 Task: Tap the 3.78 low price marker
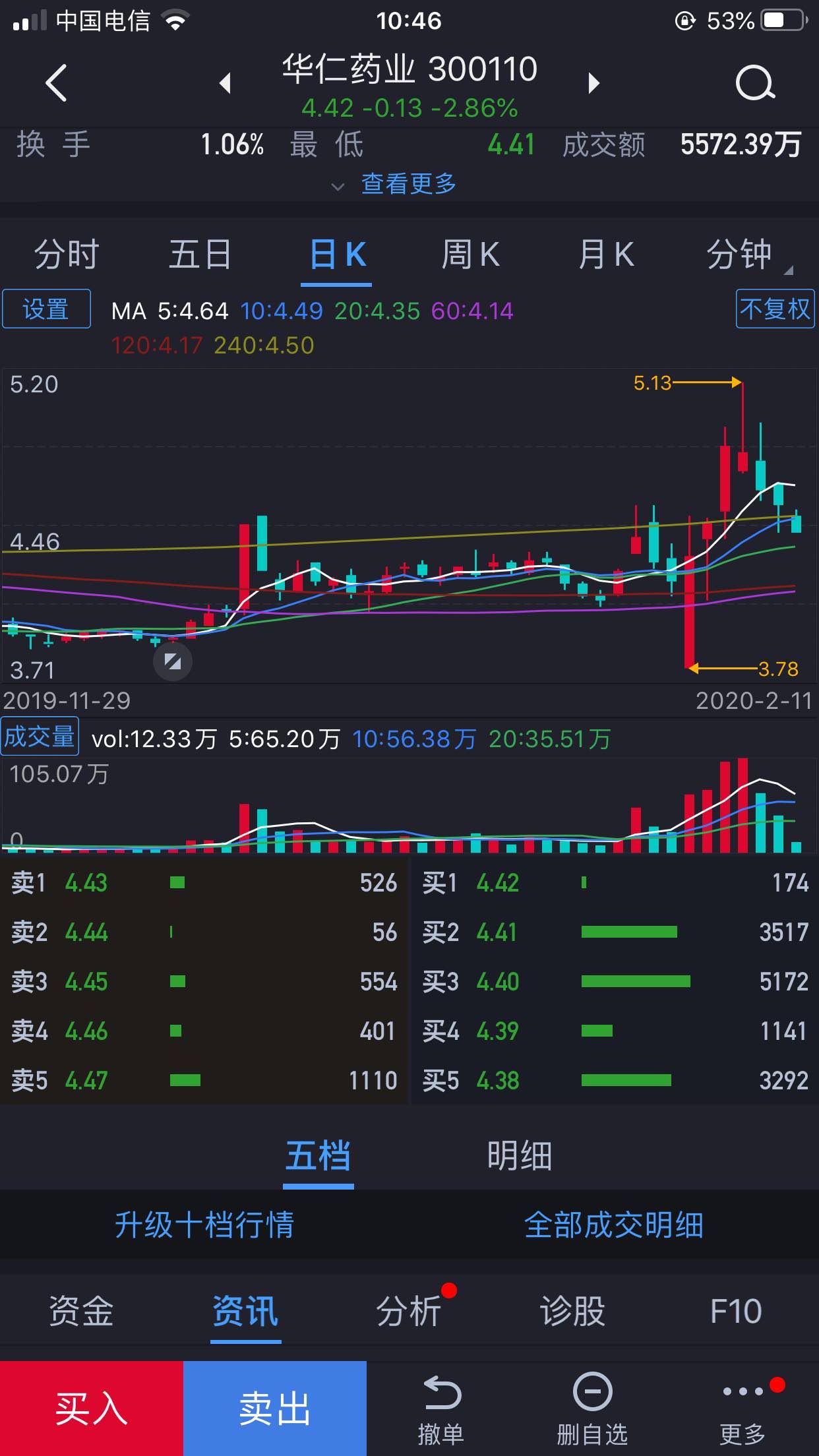tap(778, 669)
